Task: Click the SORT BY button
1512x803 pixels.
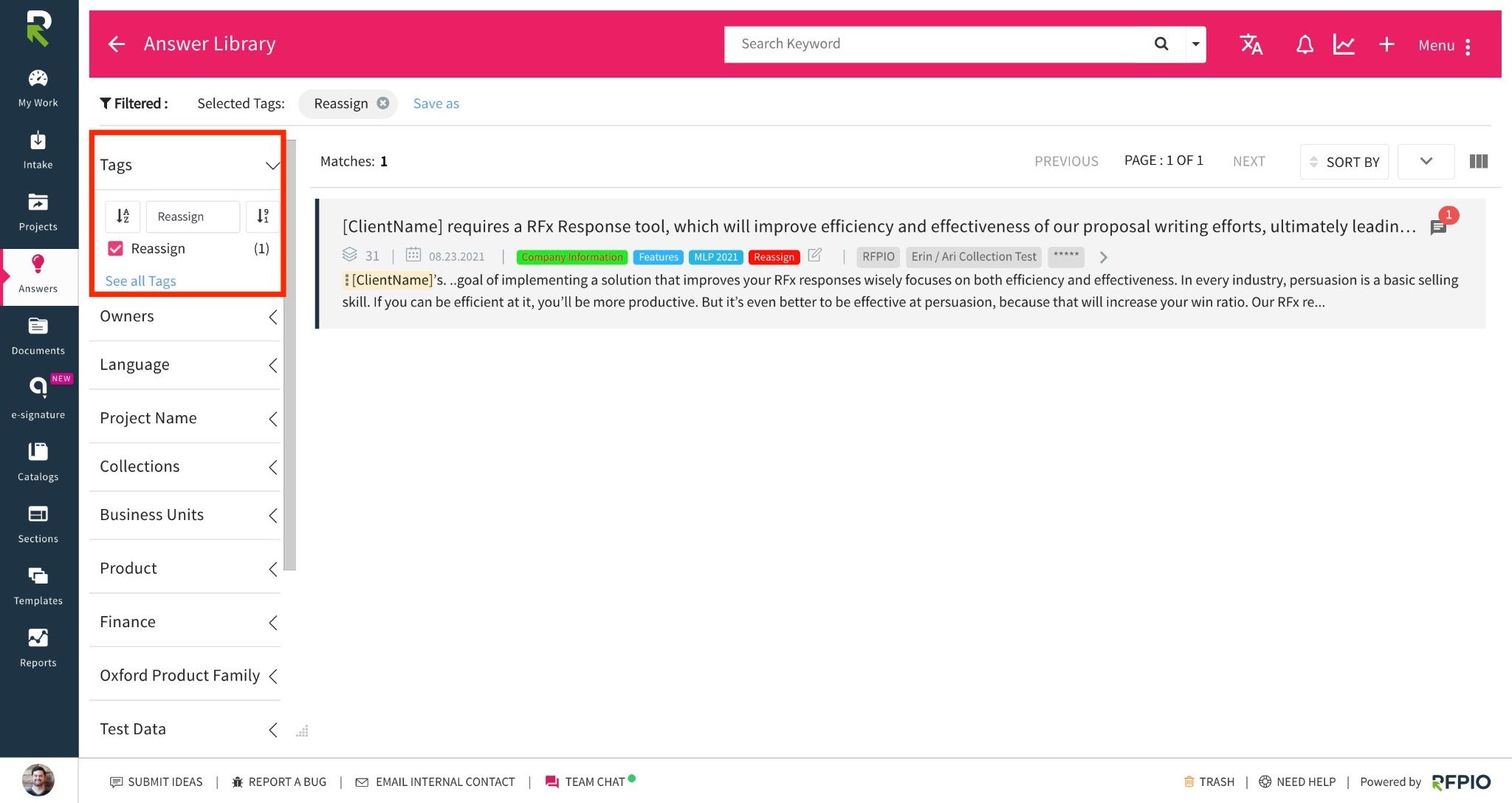Action: 1344,161
